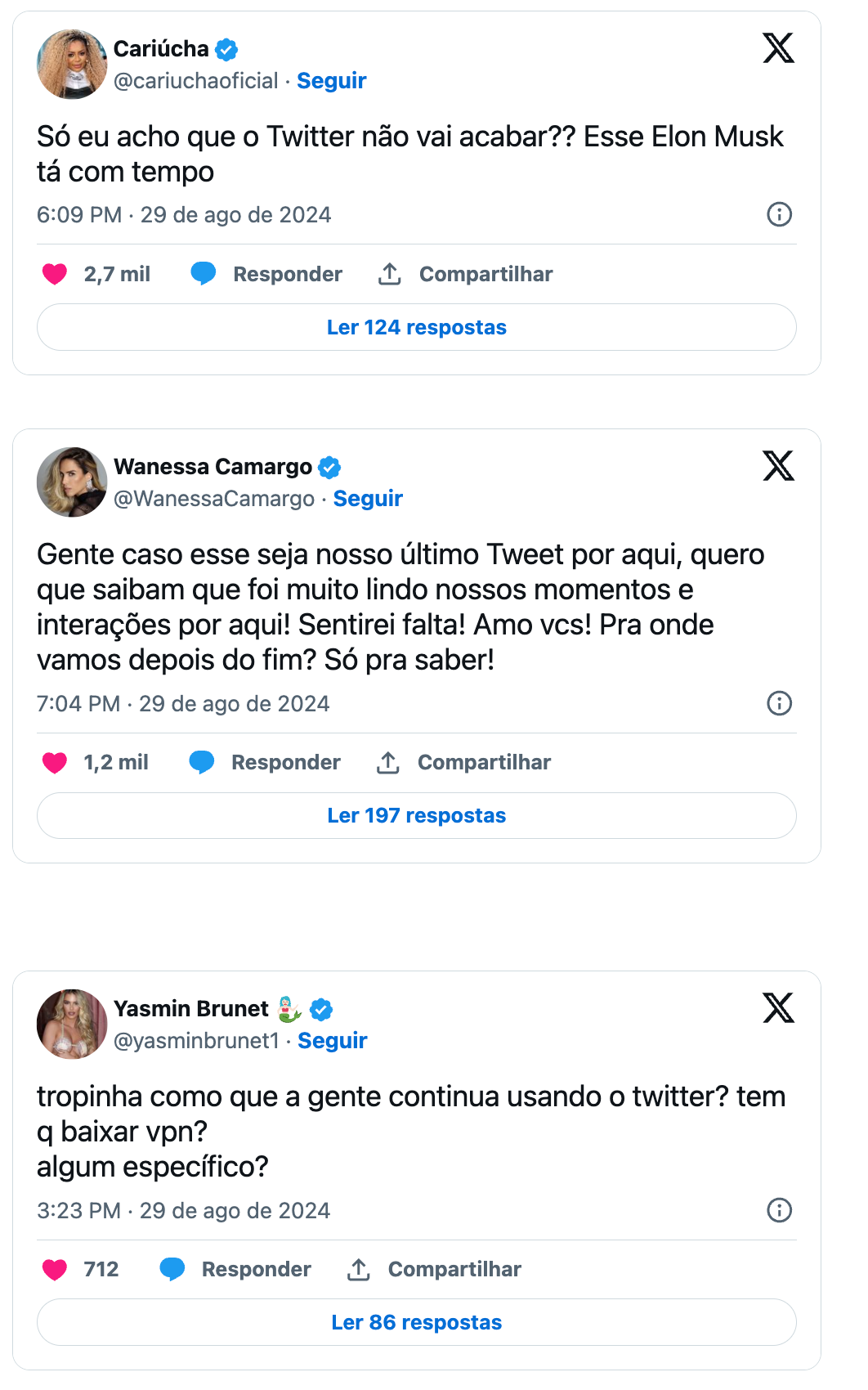Share Yasmin Brunet's tweet via Compartilhar
868x1390 pixels.
pos(434,1269)
